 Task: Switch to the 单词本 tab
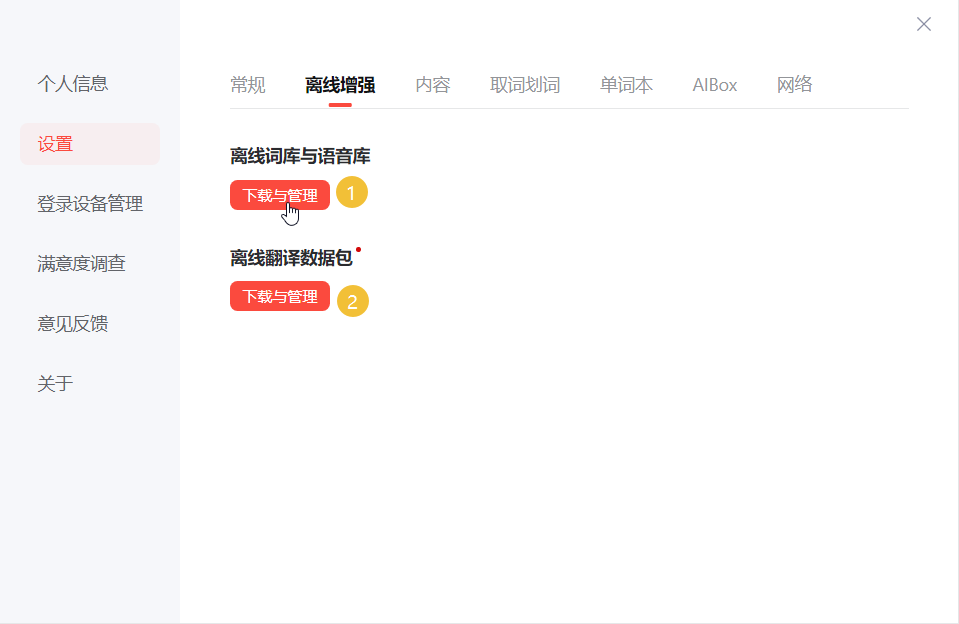coord(626,85)
